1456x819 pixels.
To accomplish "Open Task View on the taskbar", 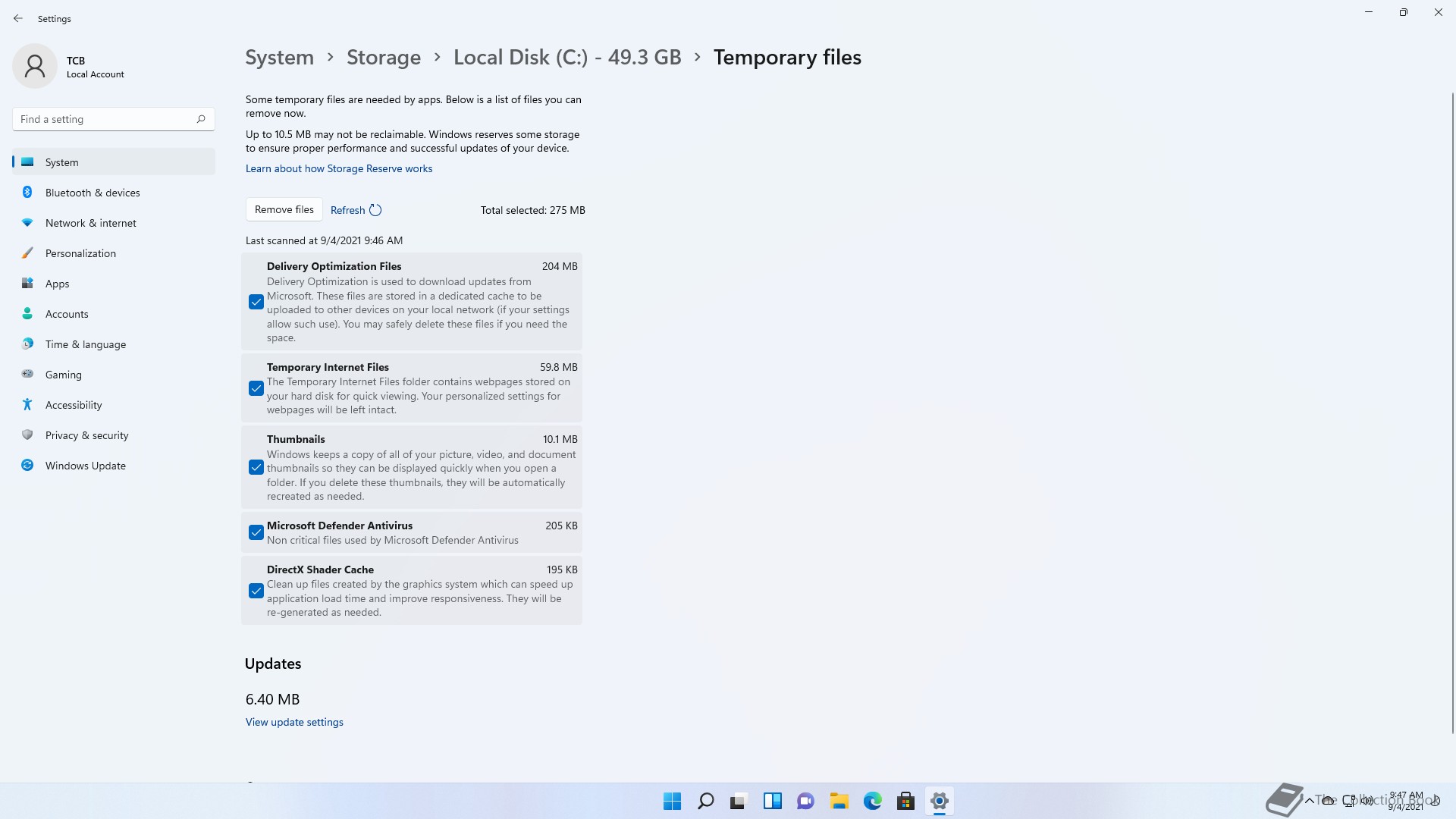I will 739,801.
